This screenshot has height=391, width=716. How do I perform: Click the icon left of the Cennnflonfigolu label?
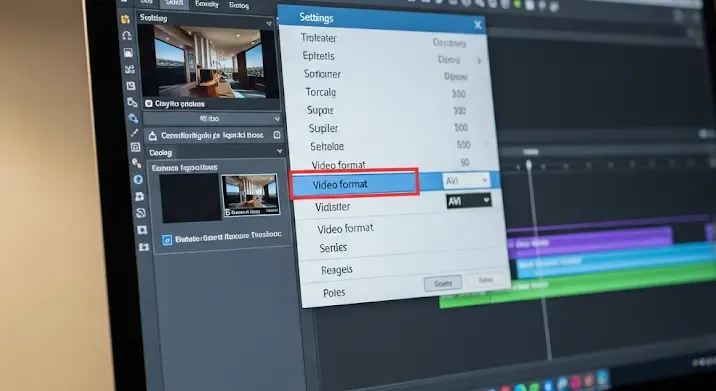(153, 136)
